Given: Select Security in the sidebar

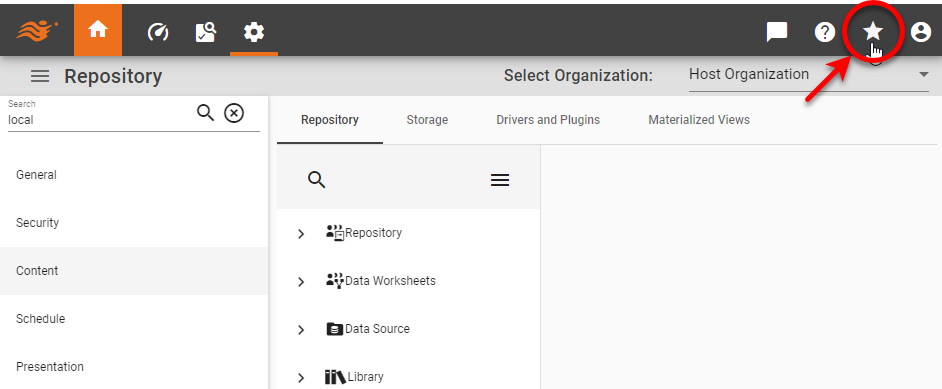Looking at the screenshot, I should pyautogui.click(x=133, y=223).
